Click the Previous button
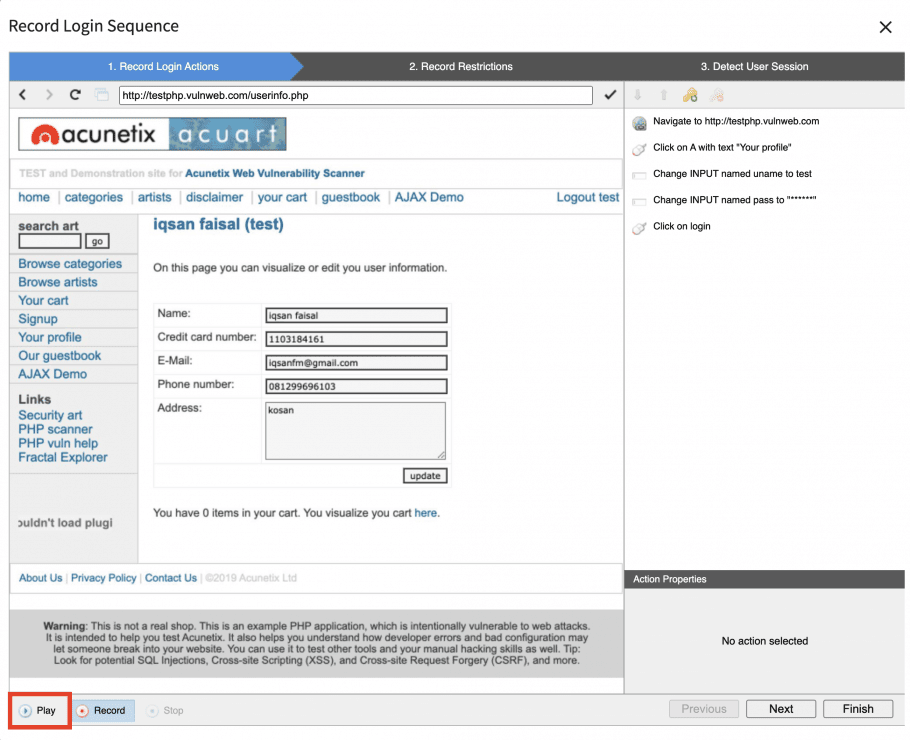 click(x=703, y=709)
